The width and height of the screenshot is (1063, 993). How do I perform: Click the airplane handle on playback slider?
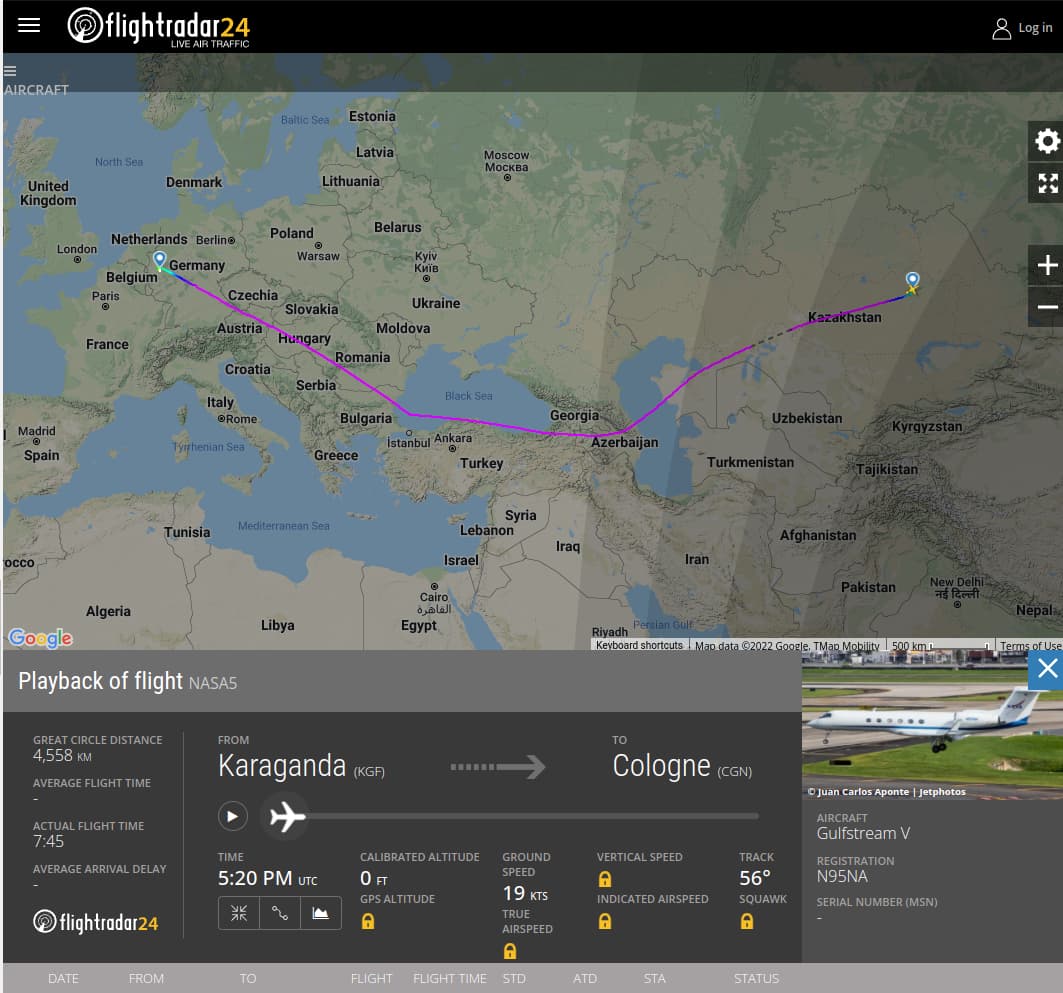[x=286, y=816]
